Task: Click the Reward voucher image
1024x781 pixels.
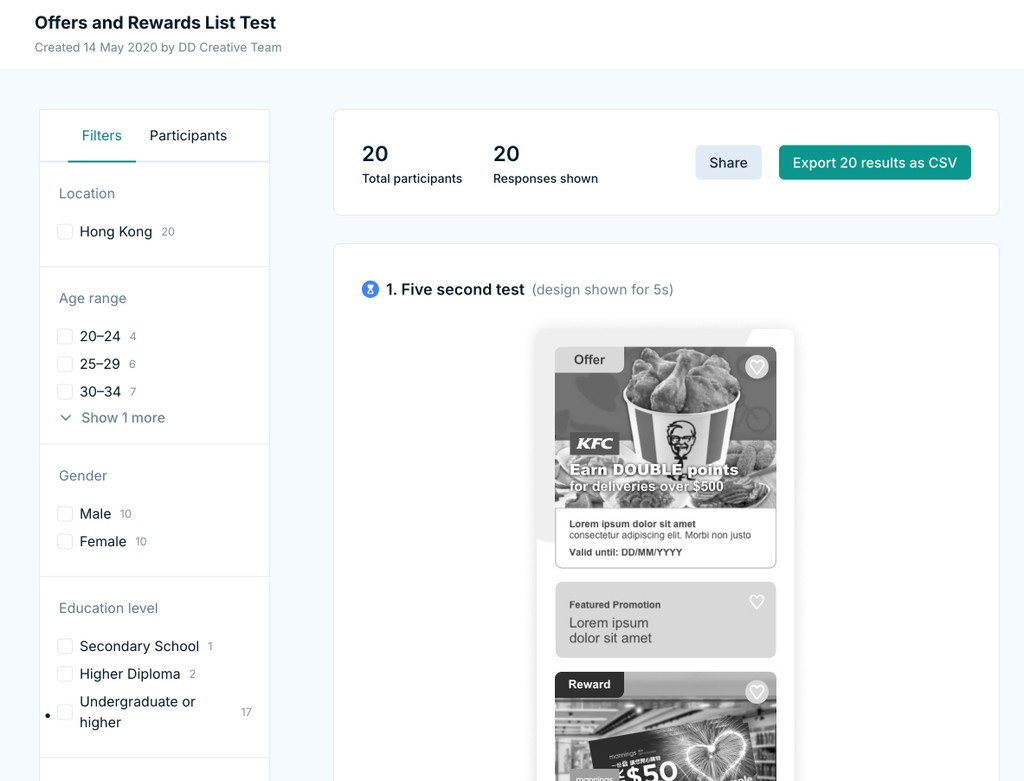Action: click(x=665, y=726)
